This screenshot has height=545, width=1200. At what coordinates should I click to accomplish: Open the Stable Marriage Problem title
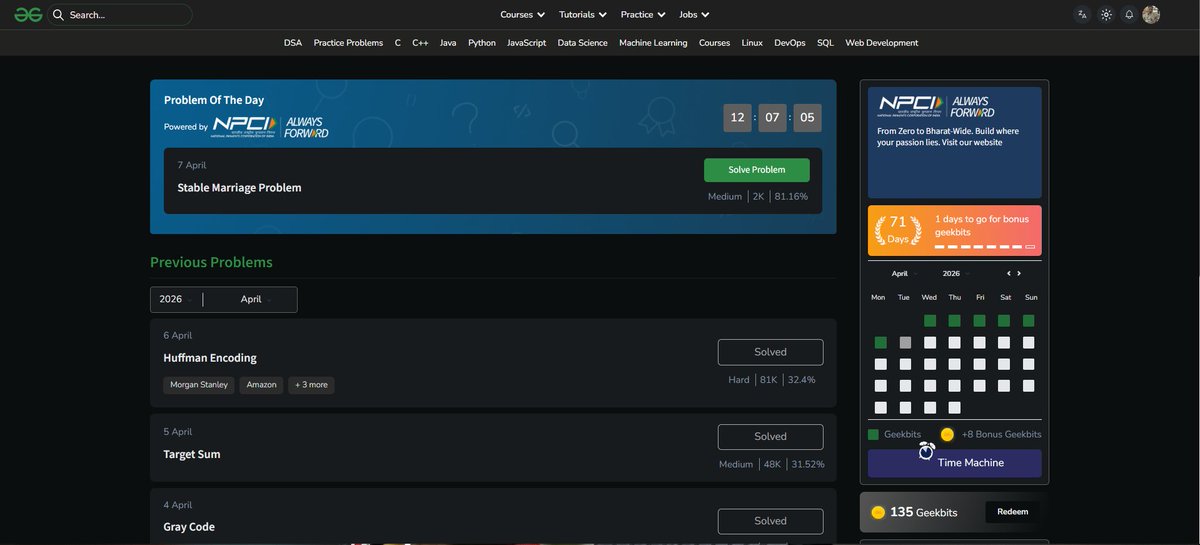coord(239,188)
